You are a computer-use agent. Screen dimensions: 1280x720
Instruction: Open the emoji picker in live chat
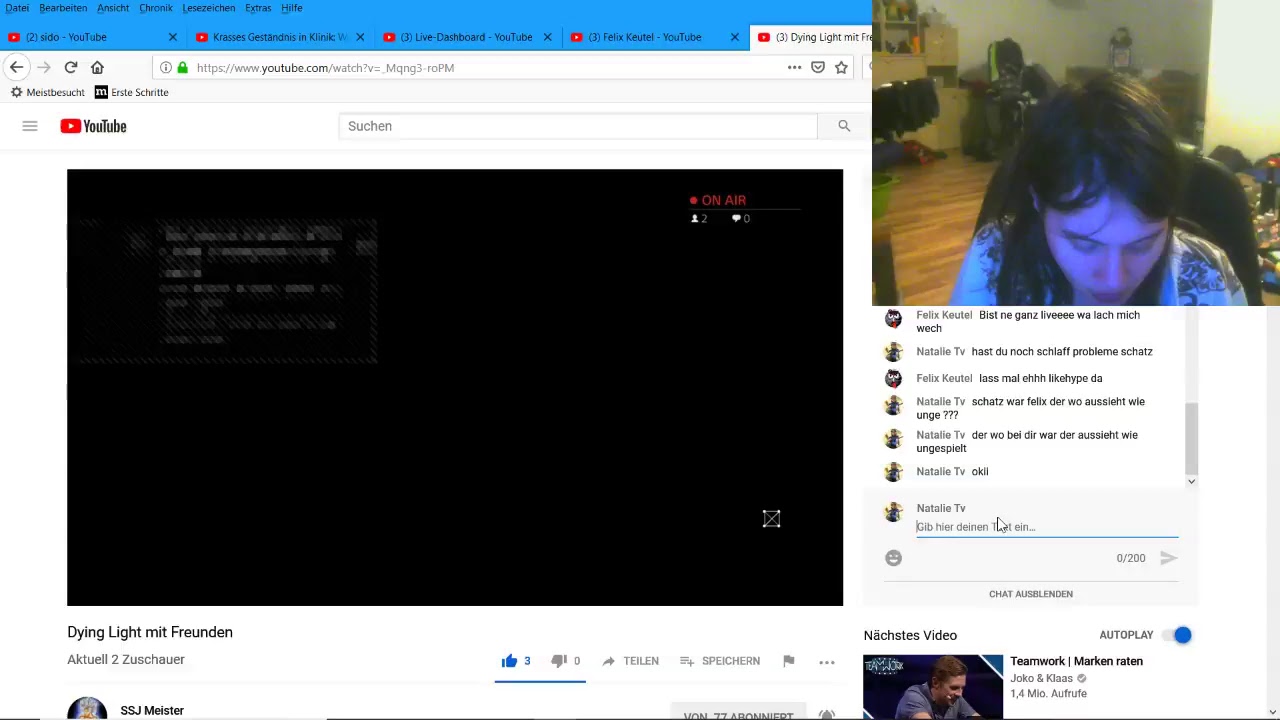893,559
